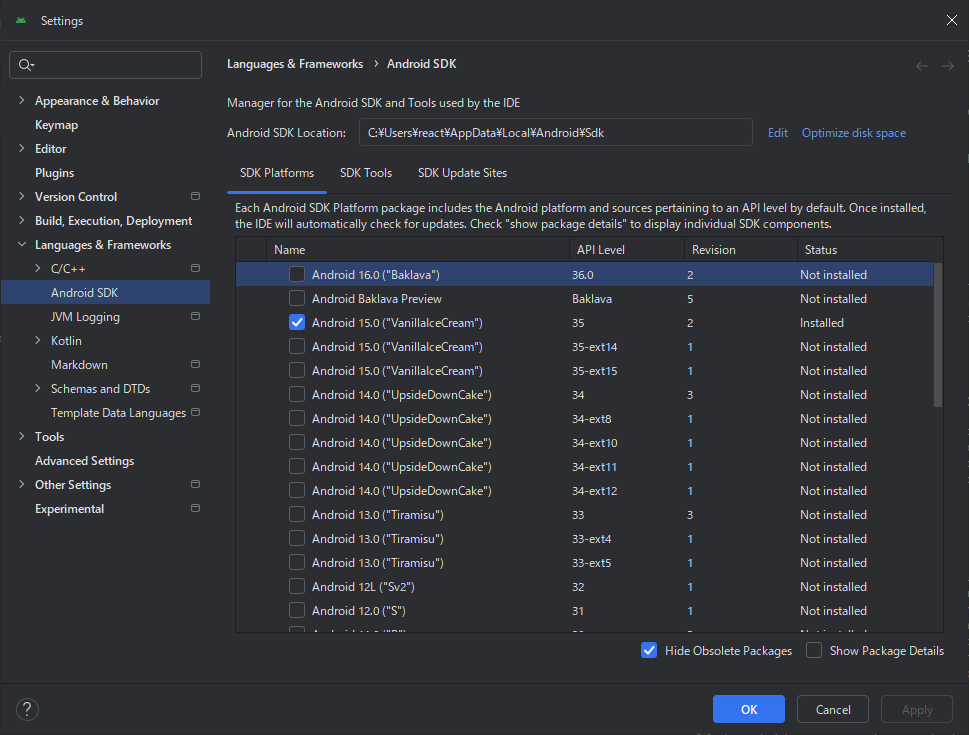Check Android 16.0 Baklava API 36.0

pyautogui.click(x=297, y=274)
